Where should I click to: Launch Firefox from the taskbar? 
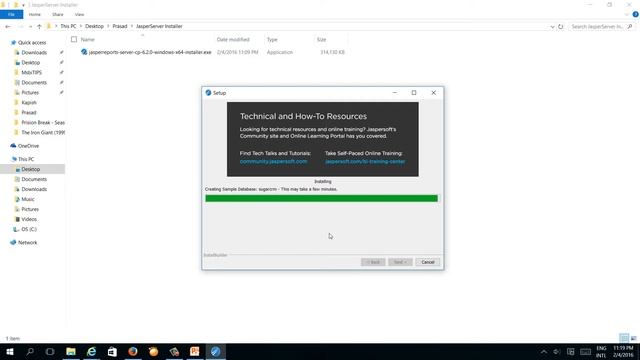pyautogui.click(x=133, y=351)
